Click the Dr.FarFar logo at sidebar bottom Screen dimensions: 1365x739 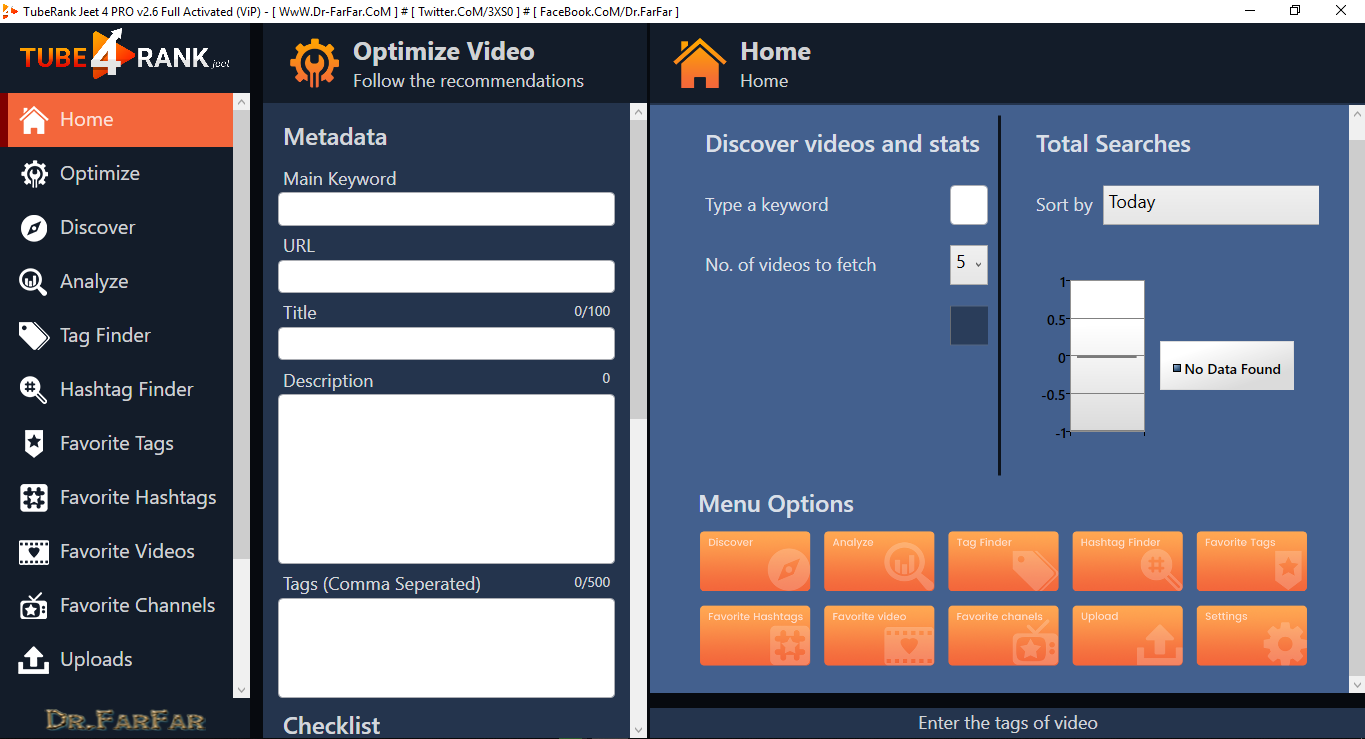125,720
